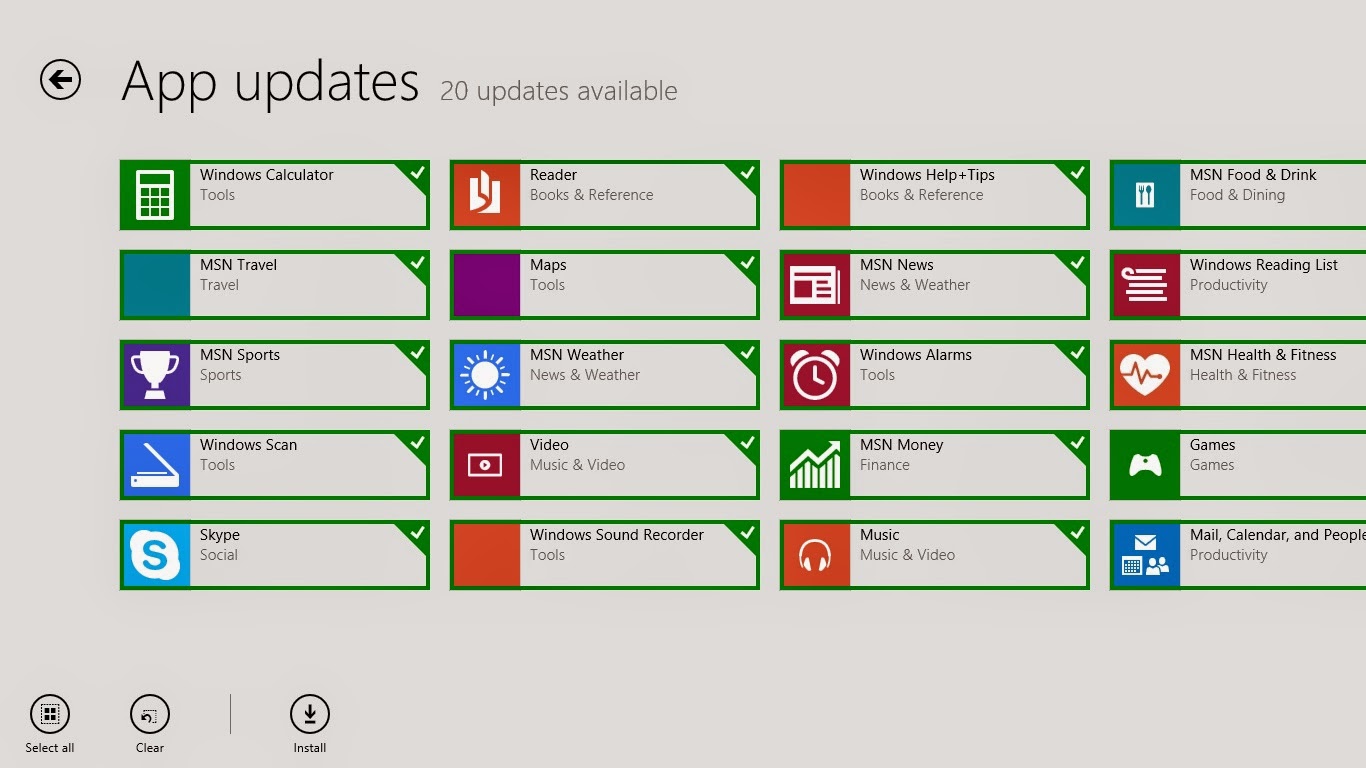Click the "App updates" page title
Image resolution: width=1366 pixels, height=768 pixels.
pos(270,82)
